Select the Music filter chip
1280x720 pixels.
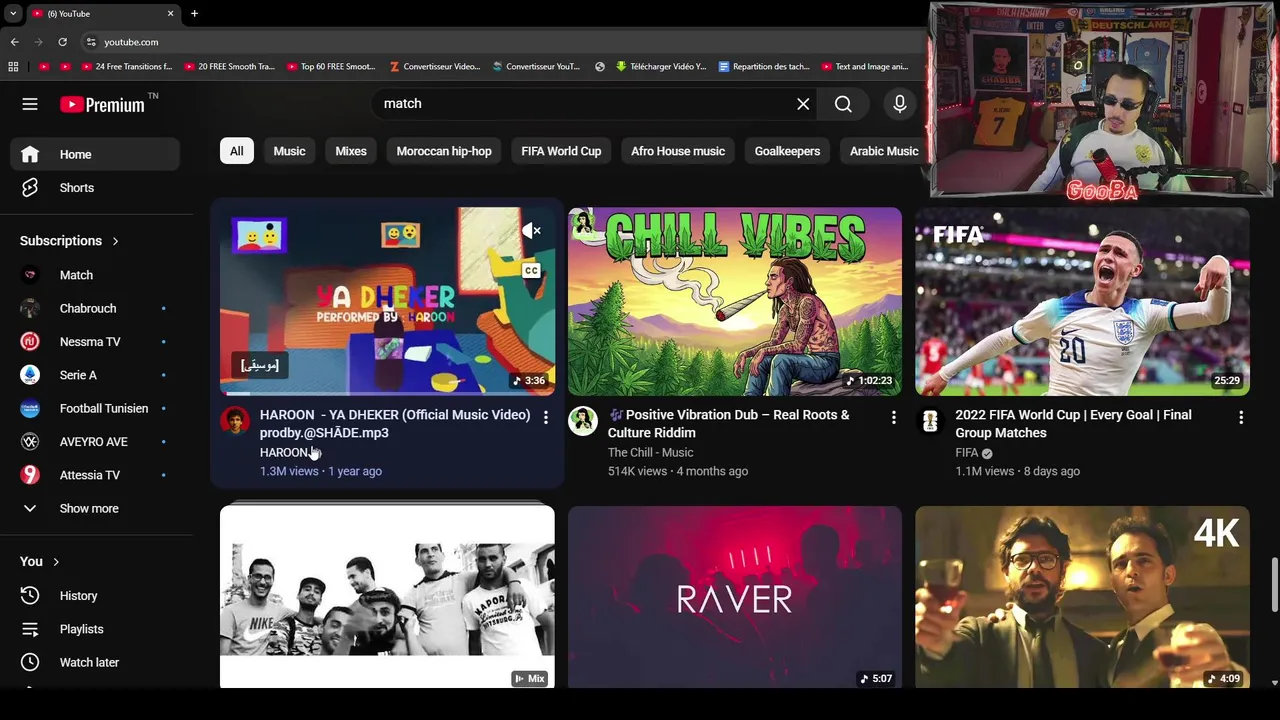click(x=289, y=151)
